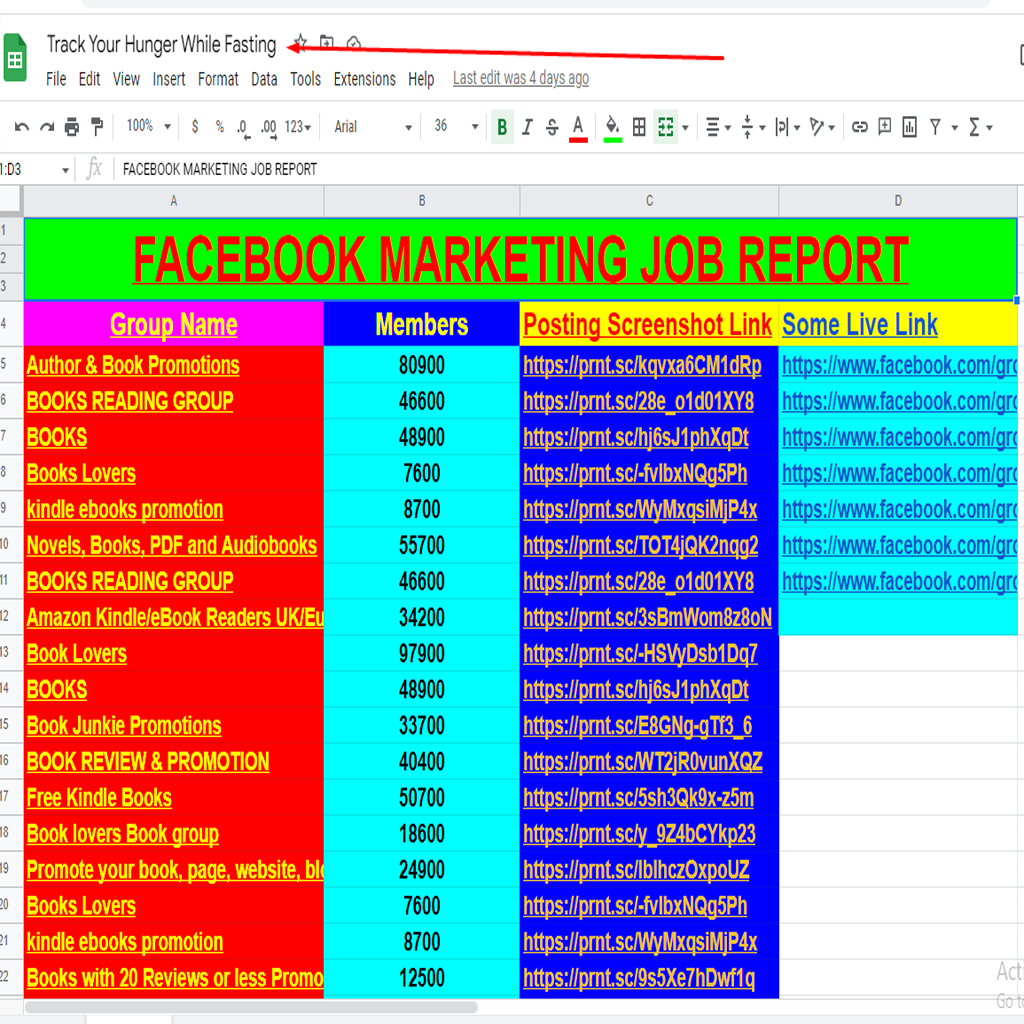Select the cell with 12500 members

[422, 978]
